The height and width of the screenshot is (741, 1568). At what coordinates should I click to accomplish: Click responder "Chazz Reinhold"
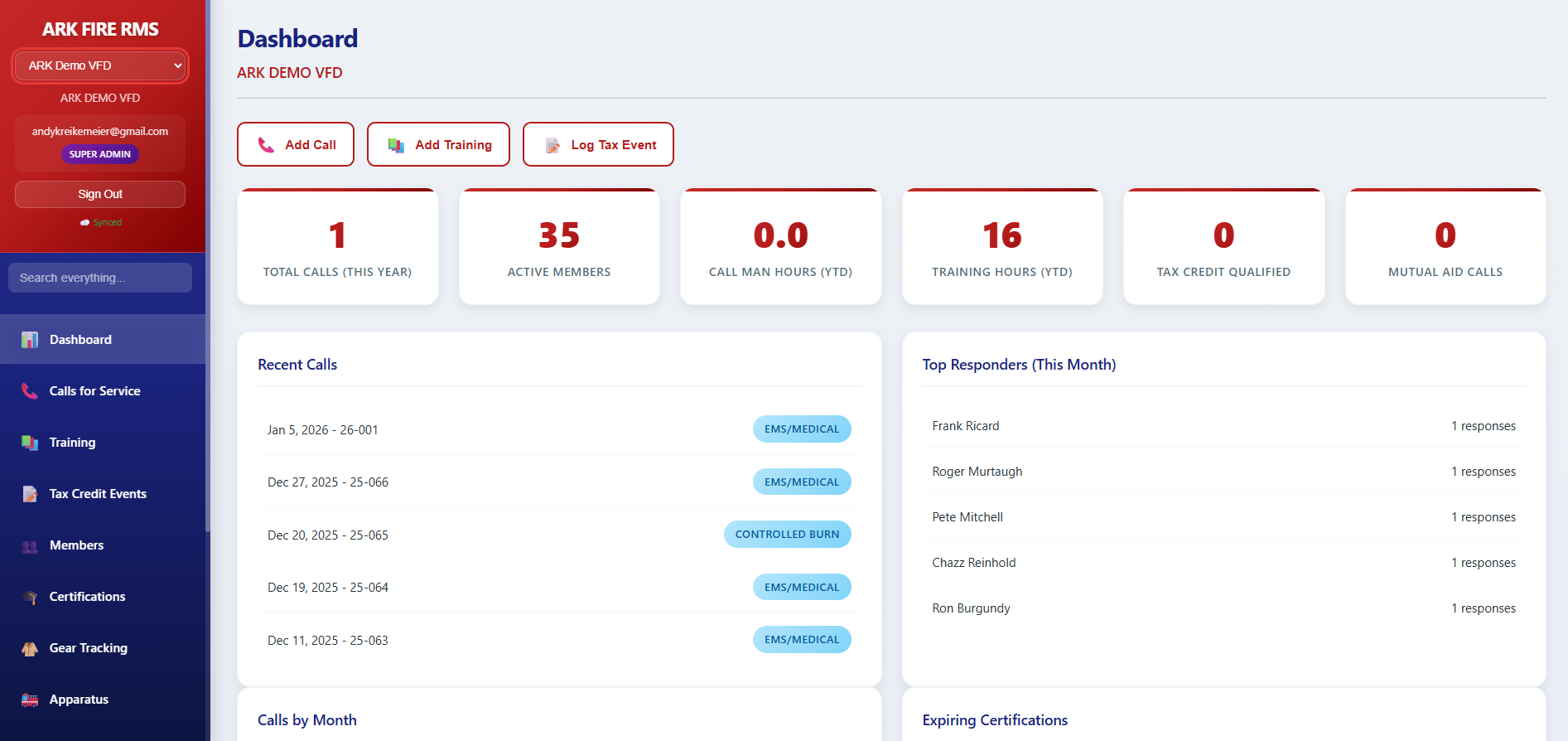[x=974, y=563]
